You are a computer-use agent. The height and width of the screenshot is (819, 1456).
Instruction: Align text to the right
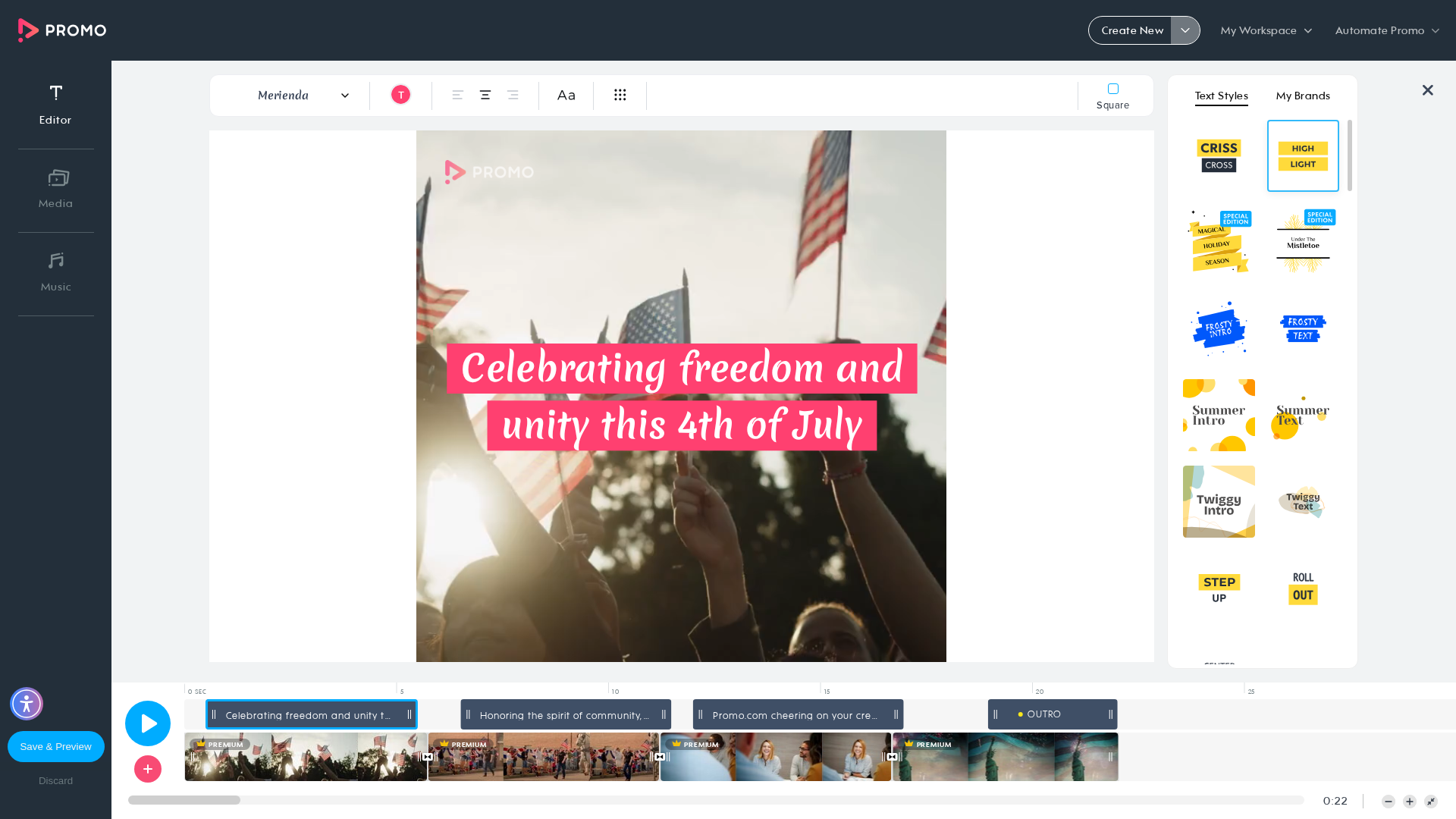tap(513, 95)
